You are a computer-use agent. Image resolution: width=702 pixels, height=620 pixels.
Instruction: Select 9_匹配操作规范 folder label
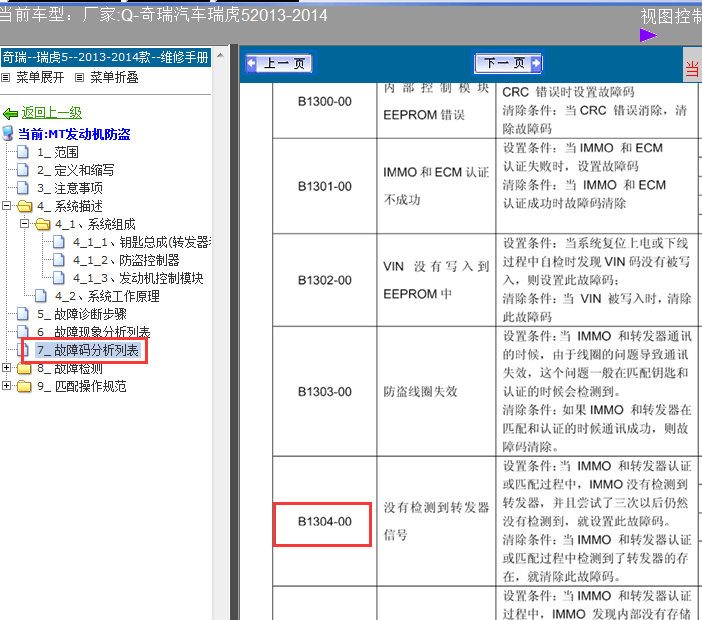pyautogui.click(x=82, y=386)
